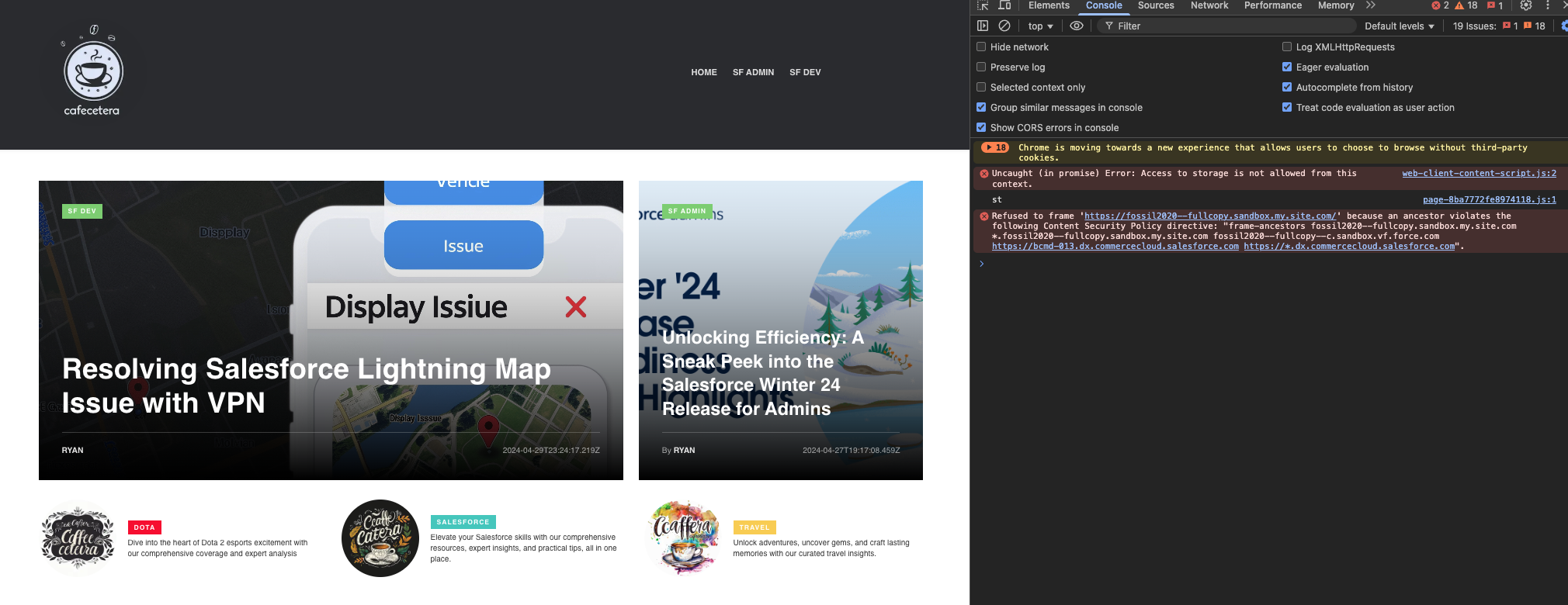Open the Sources tab
This screenshot has width=1568, height=605.
coord(1156,5)
